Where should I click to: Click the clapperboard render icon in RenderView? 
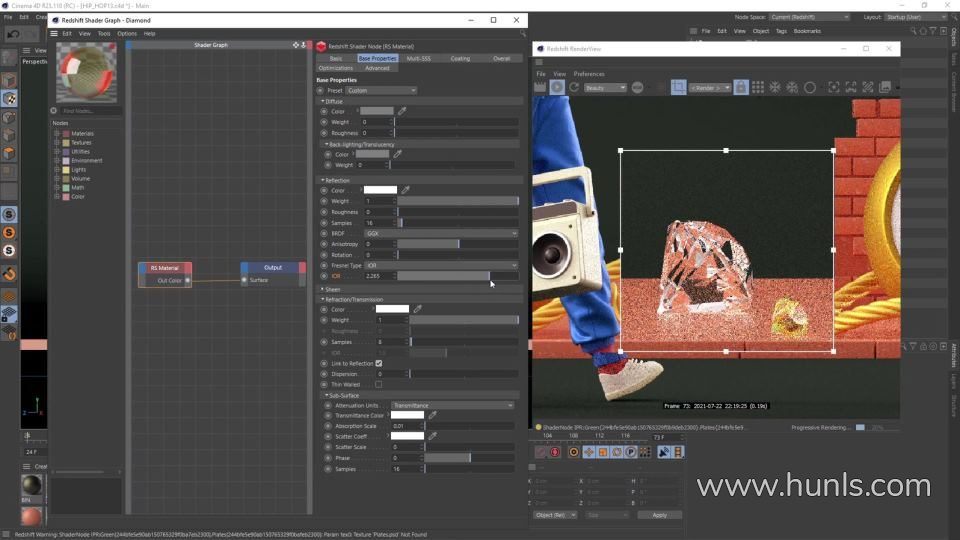click(x=539, y=88)
